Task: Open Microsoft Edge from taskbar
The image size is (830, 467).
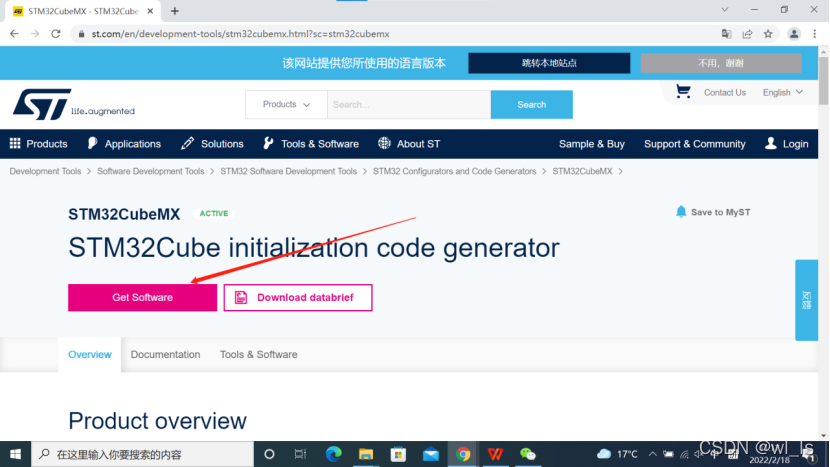Action: coord(333,454)
